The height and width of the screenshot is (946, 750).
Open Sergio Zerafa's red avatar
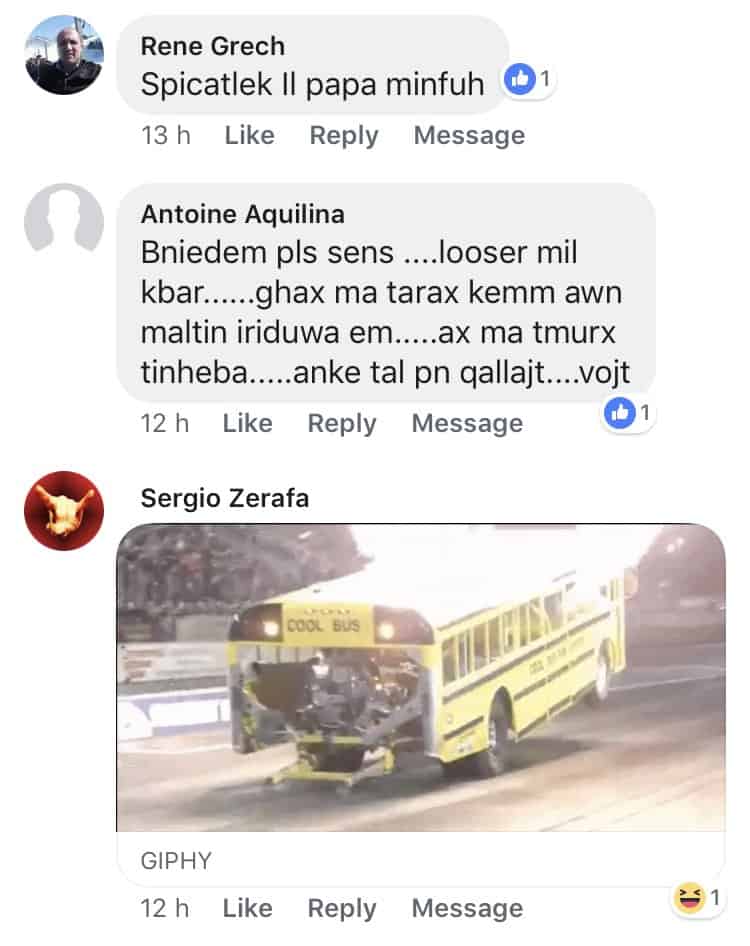pyautogui.click(x=64, y=510)
